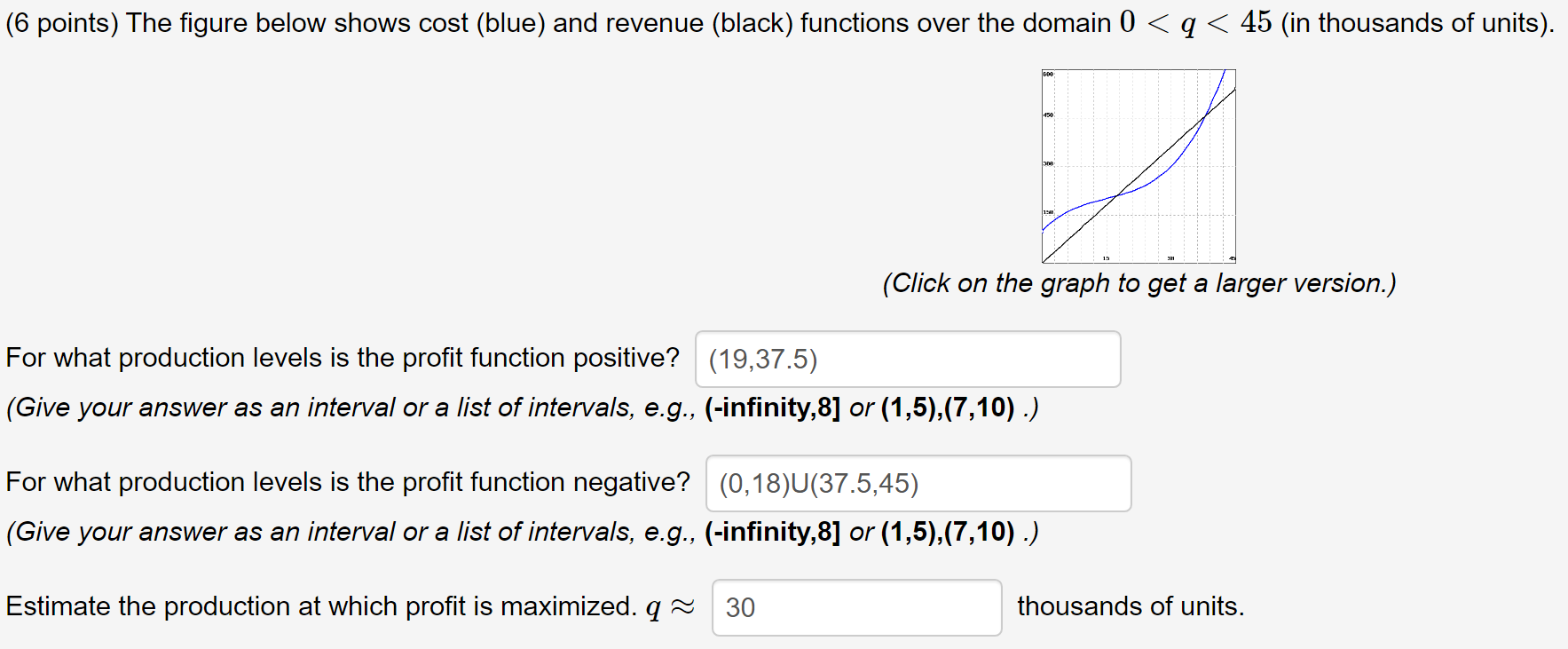1568x649 pixels.
Task: Click the profit negative answer field
Action: pyautogui.click(x=918, y=483)
